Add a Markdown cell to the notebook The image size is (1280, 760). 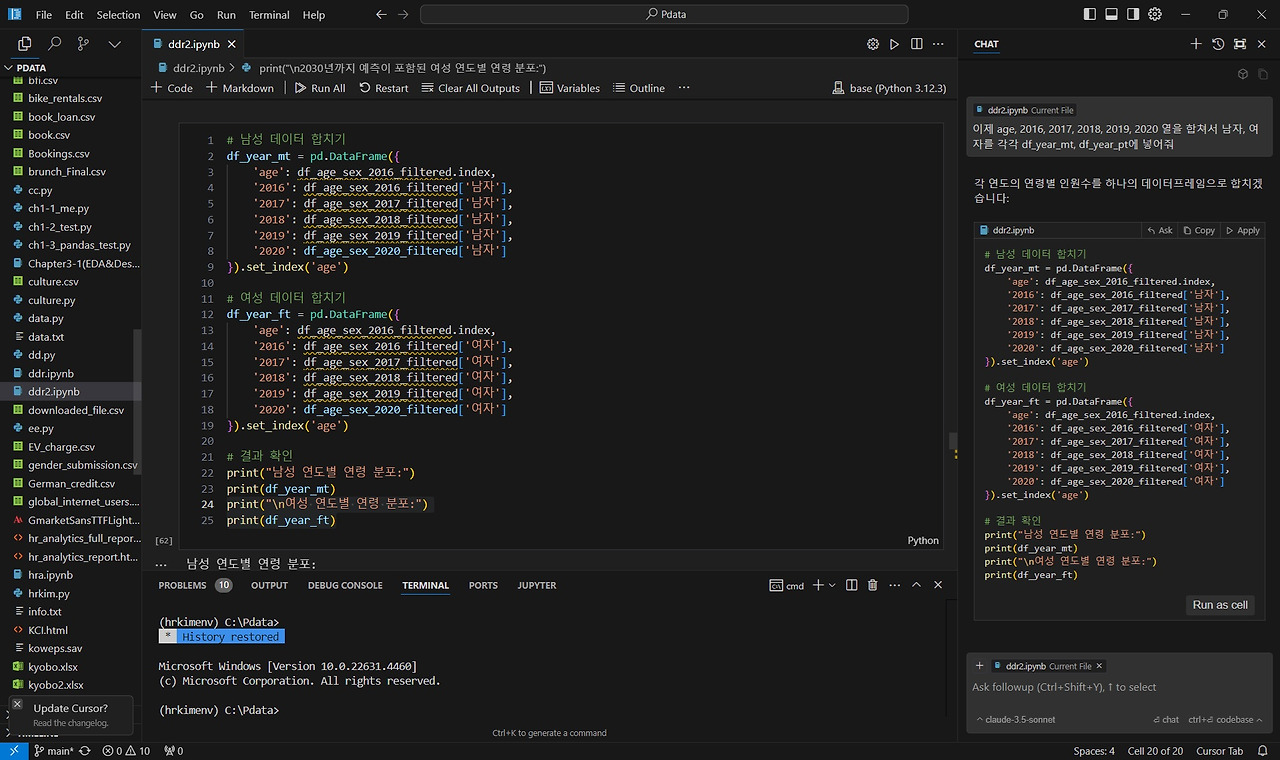(240, 88)
